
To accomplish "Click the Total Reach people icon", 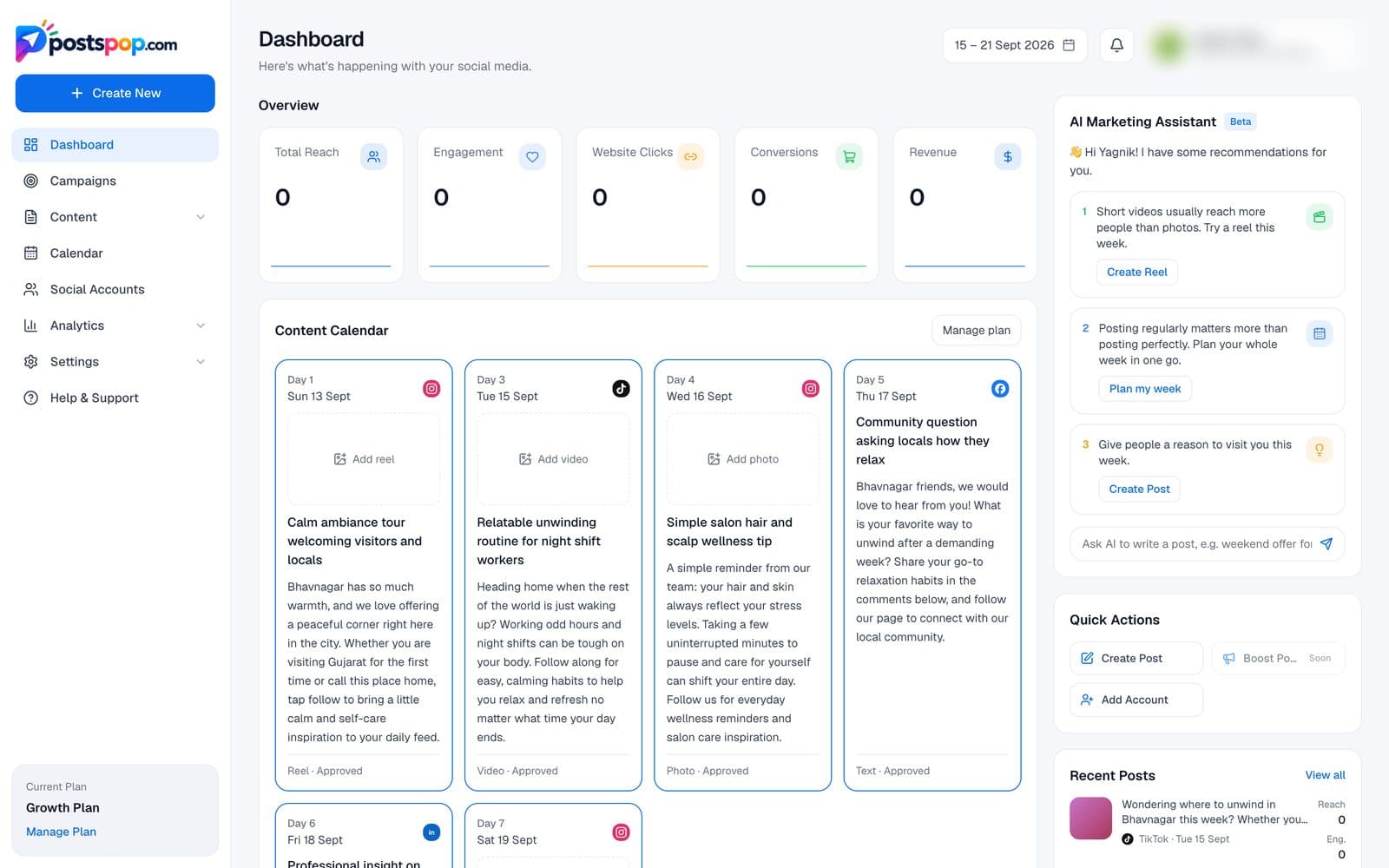I will pos(373,156).
